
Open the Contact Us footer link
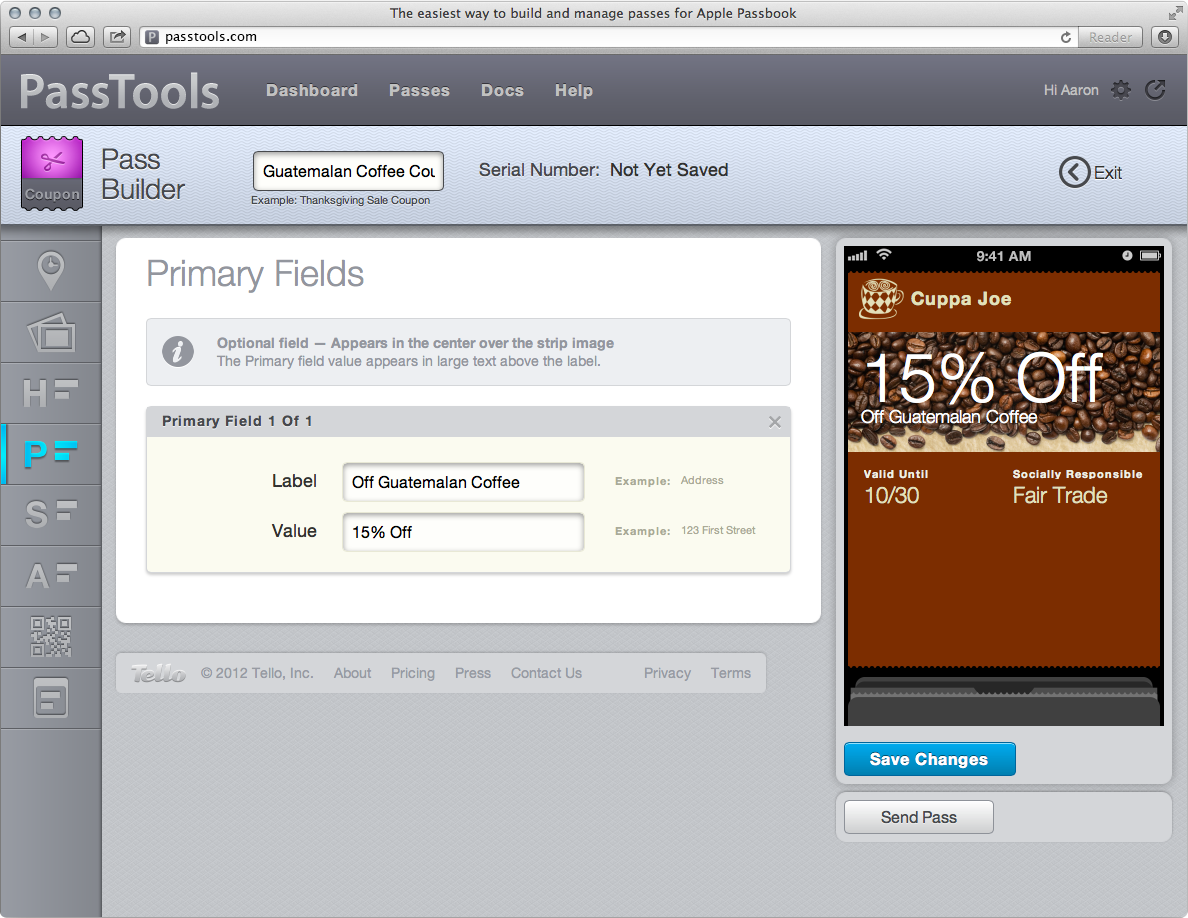(546, 673)
